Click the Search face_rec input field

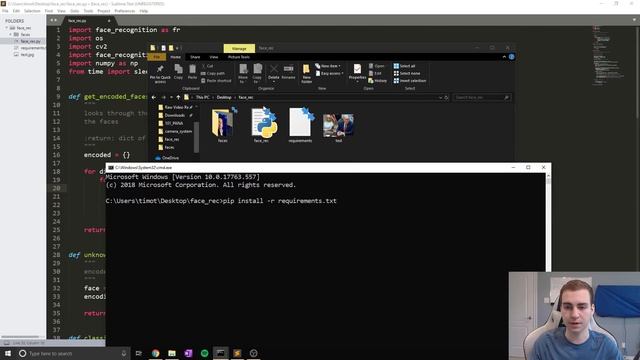pyautogui.click(x=482, y=98)
